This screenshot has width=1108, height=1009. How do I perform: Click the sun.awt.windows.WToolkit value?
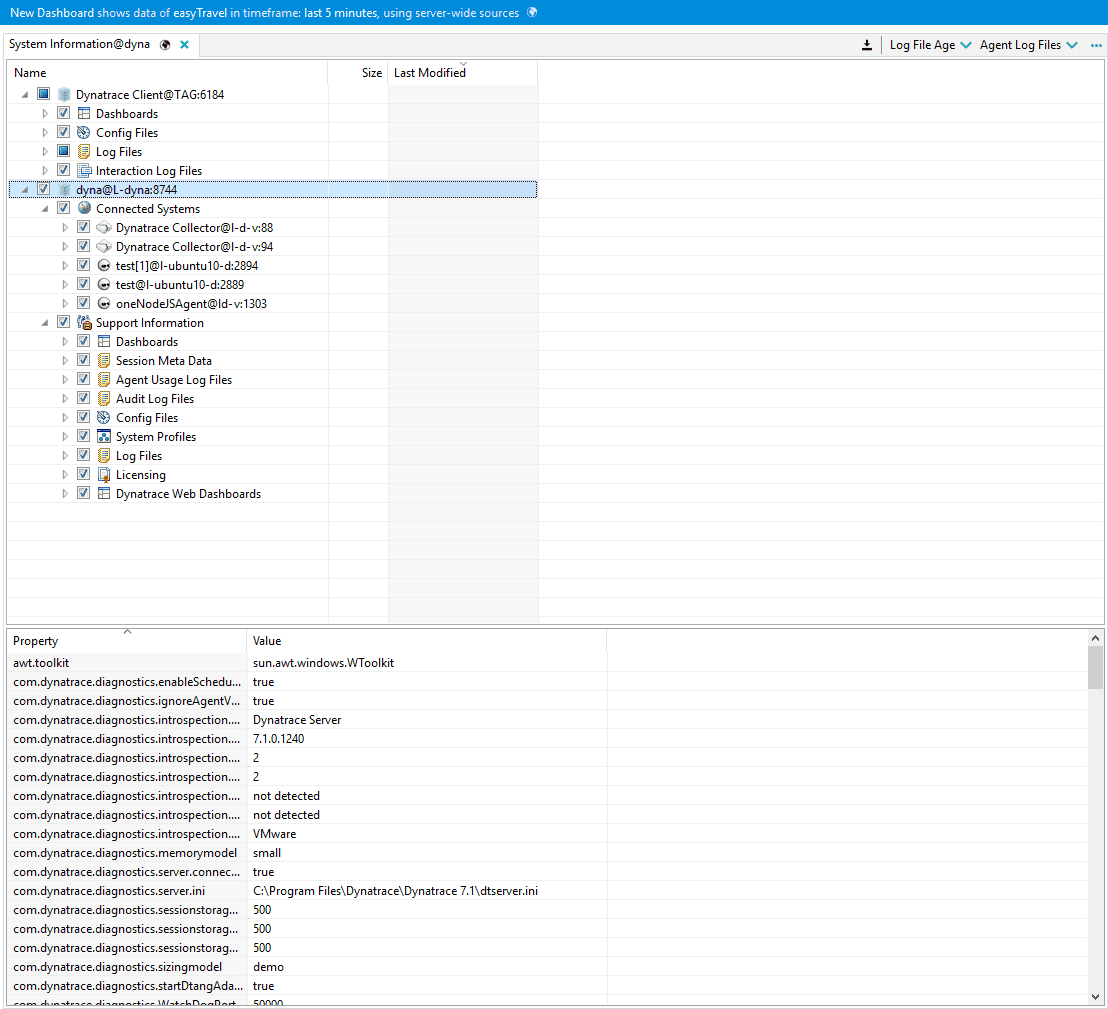[324, 663]
